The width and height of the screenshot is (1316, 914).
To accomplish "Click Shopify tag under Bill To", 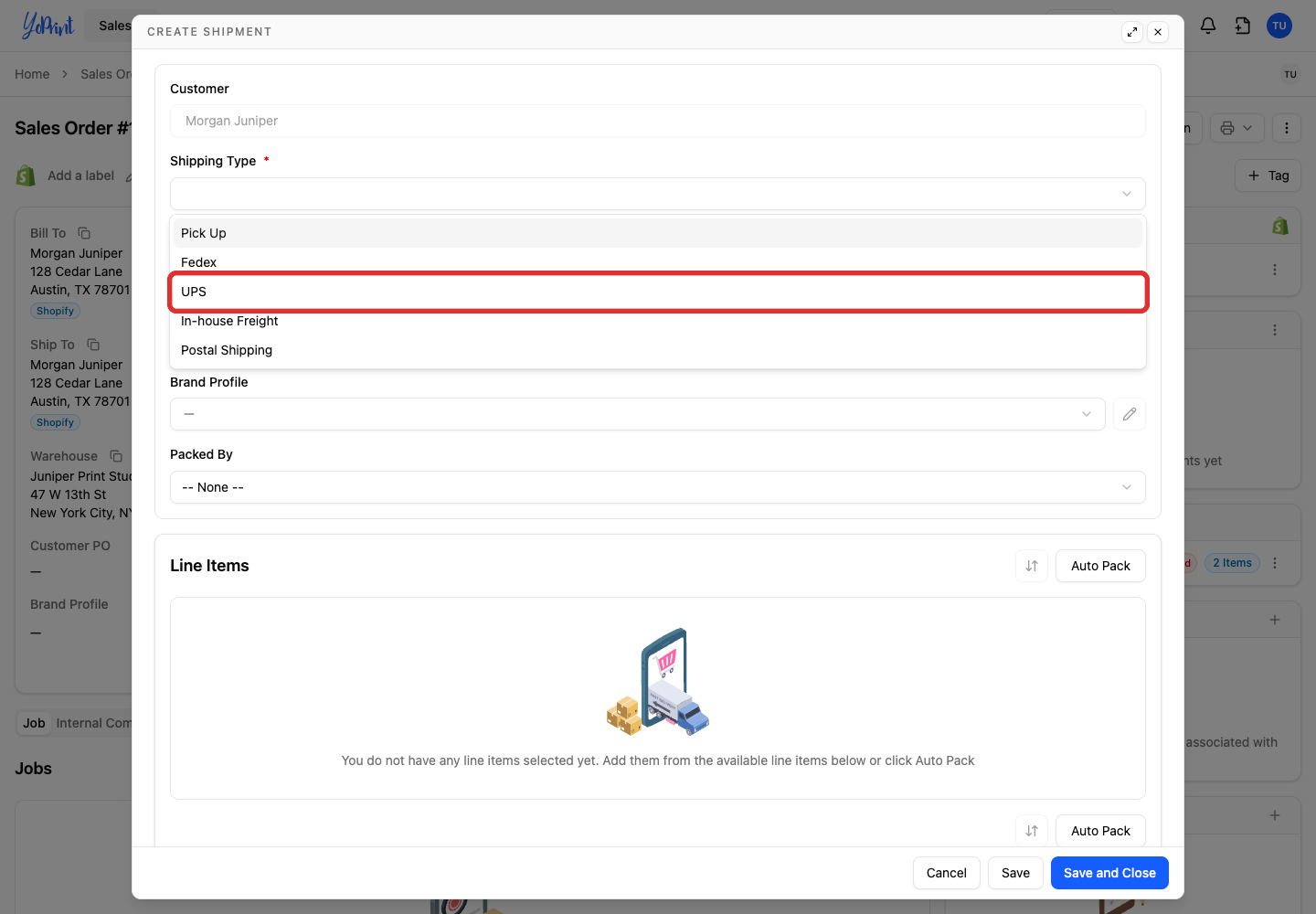I will (x=55, y=311).
